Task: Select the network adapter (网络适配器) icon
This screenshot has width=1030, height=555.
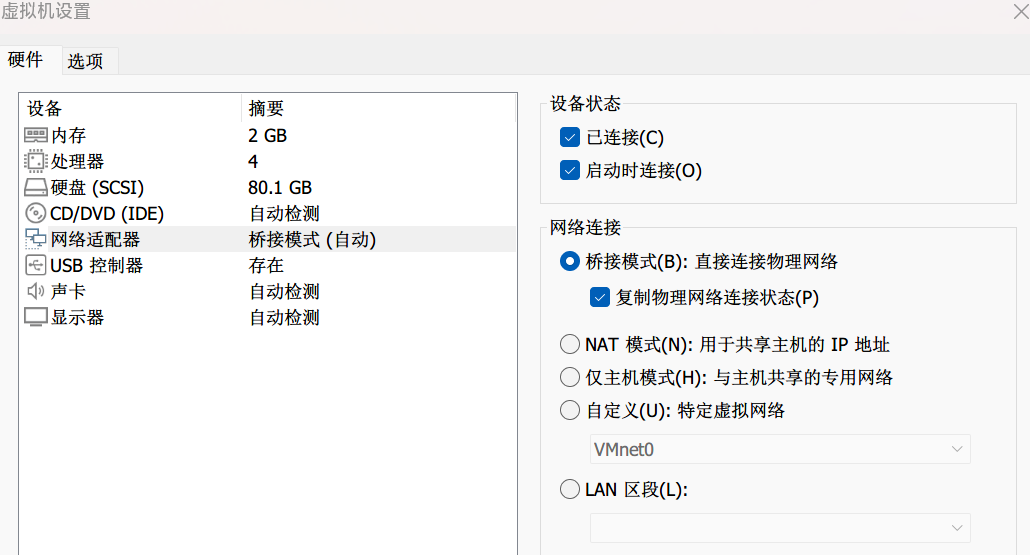Action: coord(35,240)
